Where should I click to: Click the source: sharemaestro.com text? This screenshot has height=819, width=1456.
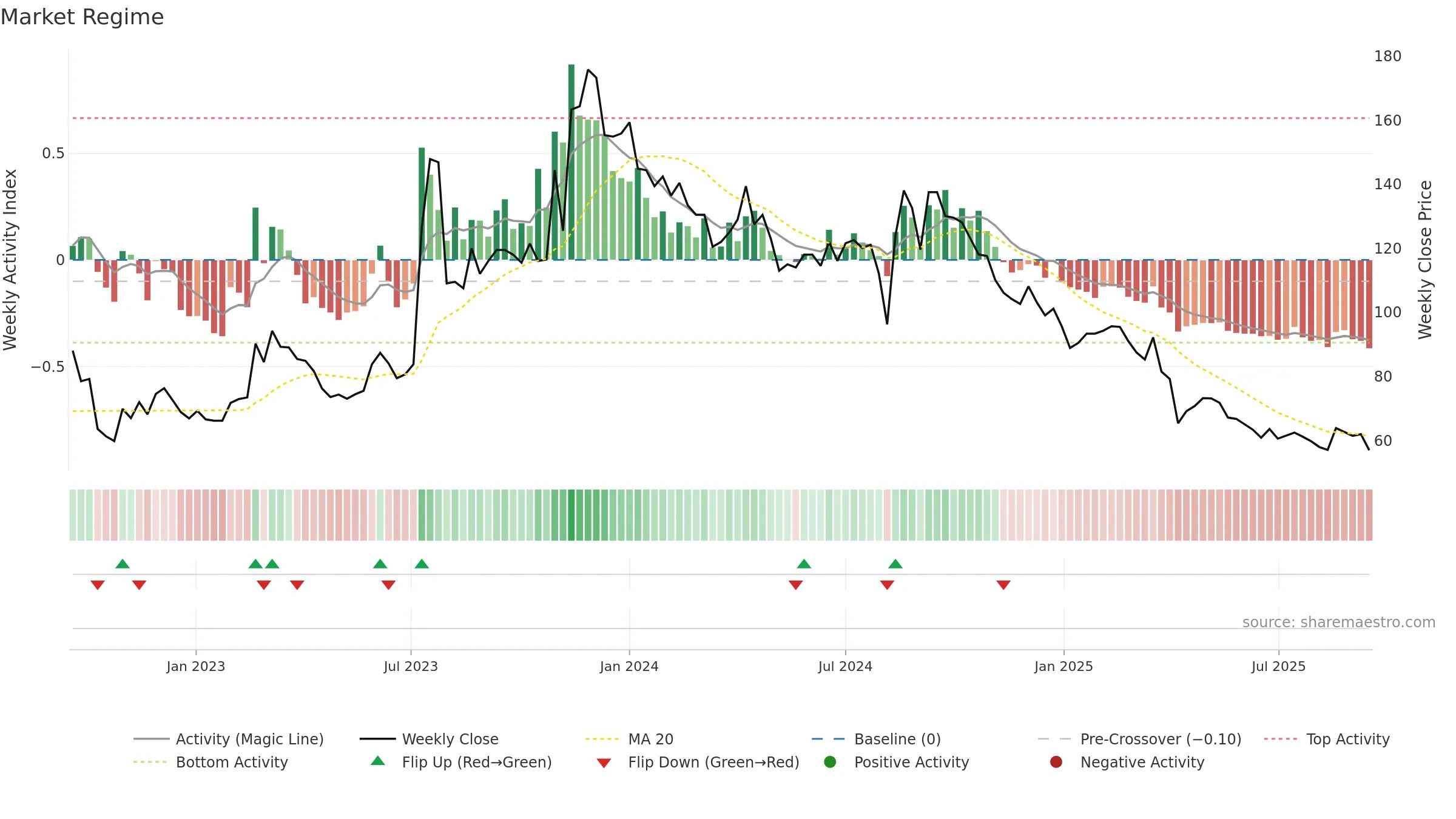[x=1338, y=622]
